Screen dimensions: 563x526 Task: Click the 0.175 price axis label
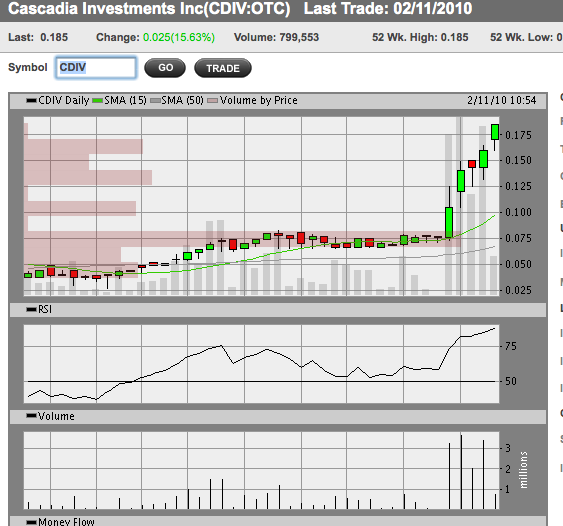click(518, 135)
